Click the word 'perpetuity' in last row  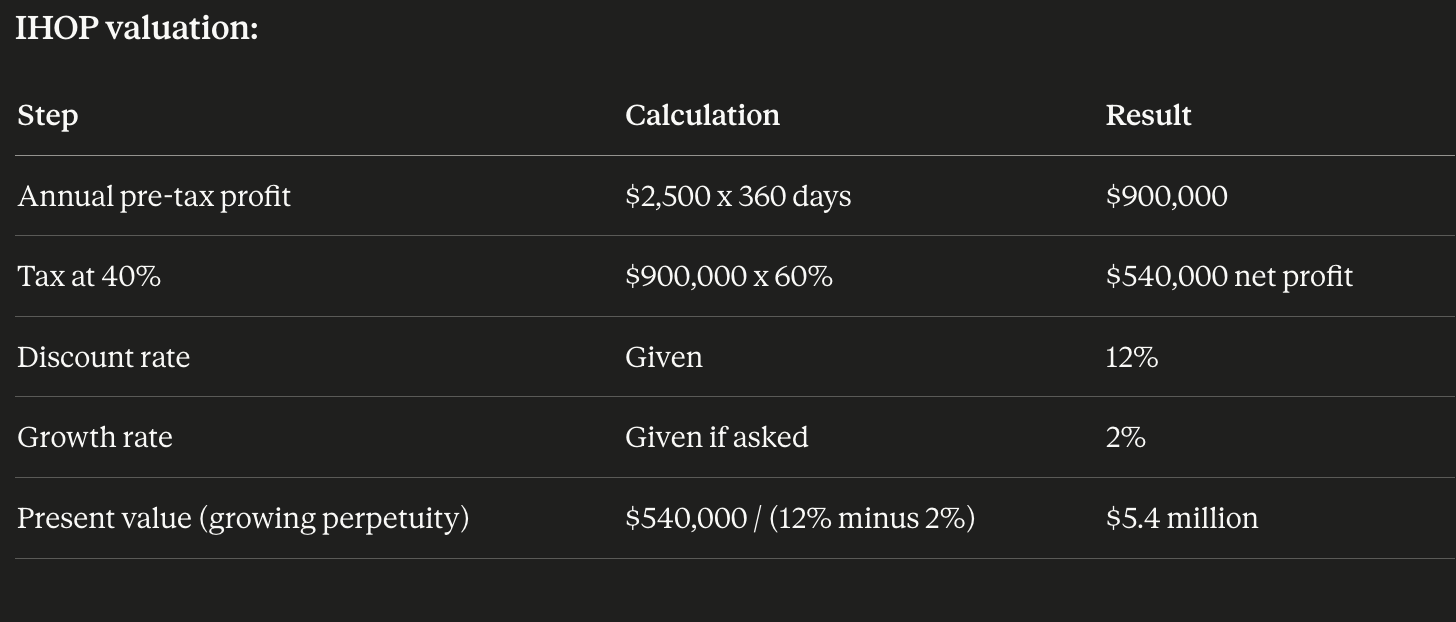point(390,519)
